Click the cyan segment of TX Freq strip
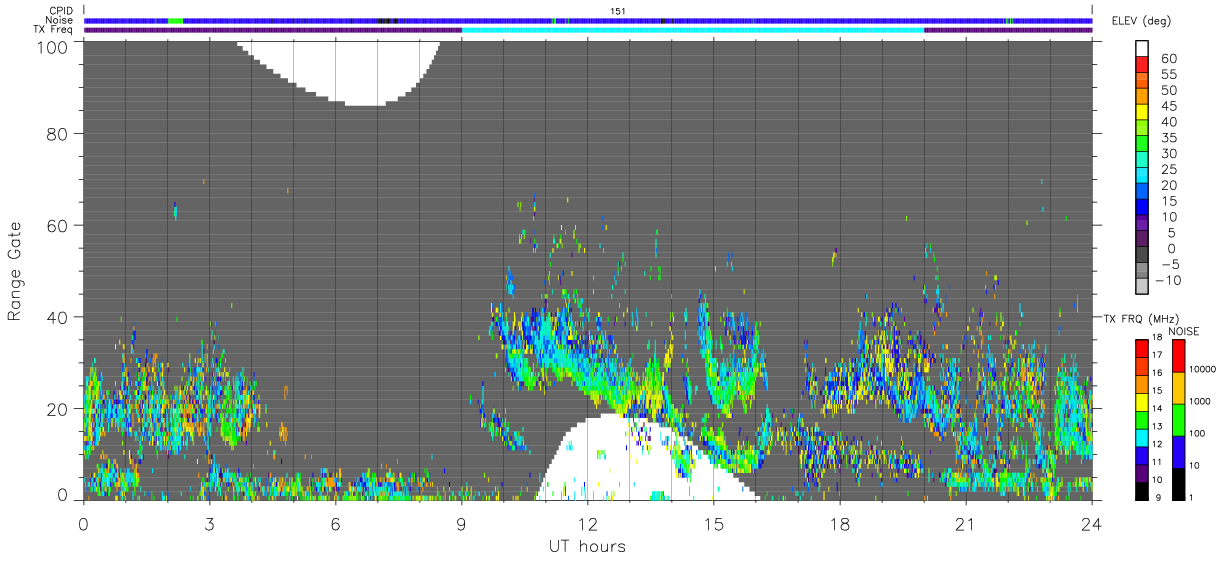The image size is (1228, 567). (693, 30)
